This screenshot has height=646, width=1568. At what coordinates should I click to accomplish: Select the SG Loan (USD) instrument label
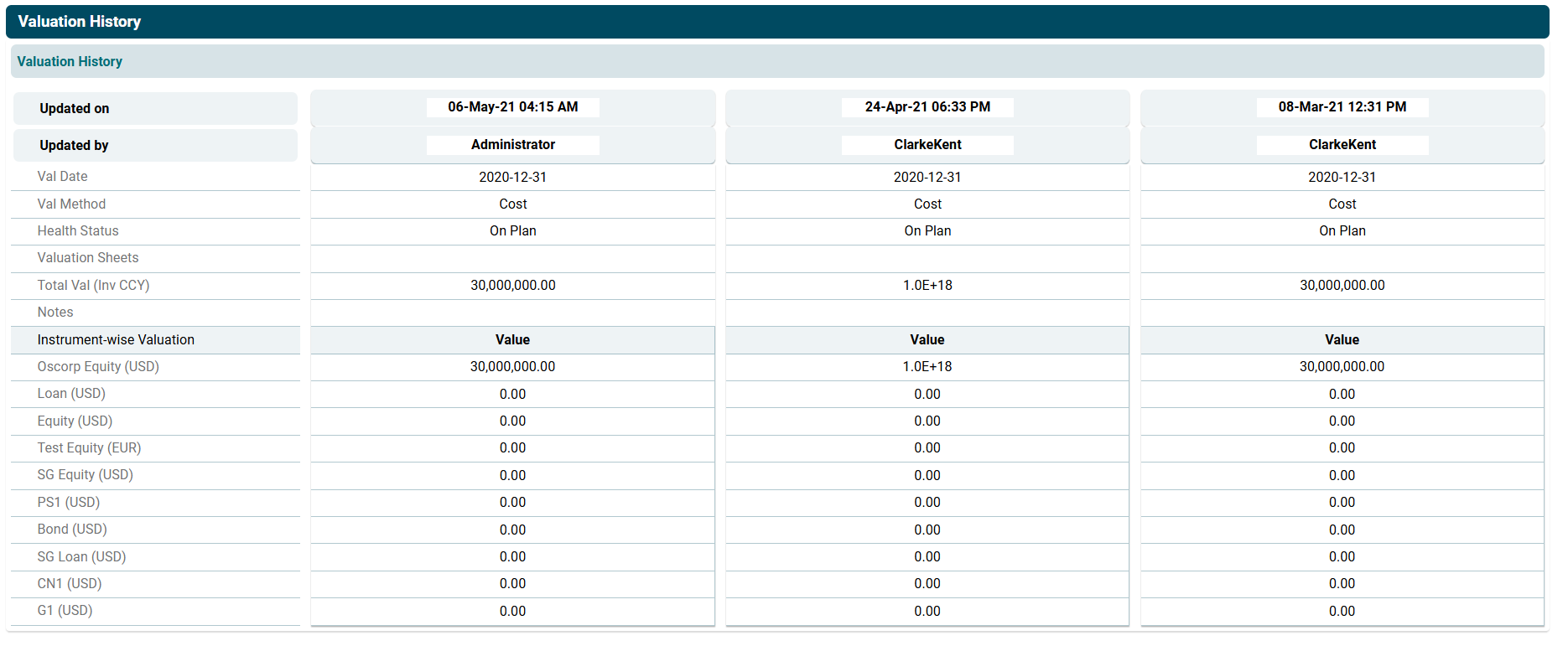point(81,556)
